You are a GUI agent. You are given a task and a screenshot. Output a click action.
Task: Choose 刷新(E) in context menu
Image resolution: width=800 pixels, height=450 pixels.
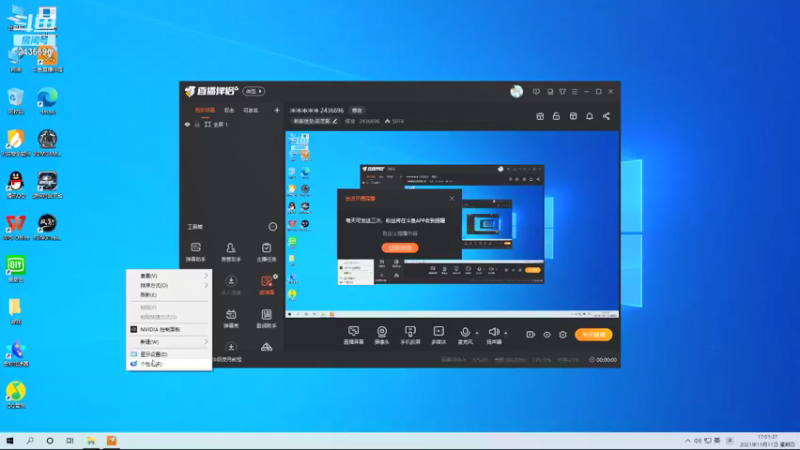pos(169,295)
